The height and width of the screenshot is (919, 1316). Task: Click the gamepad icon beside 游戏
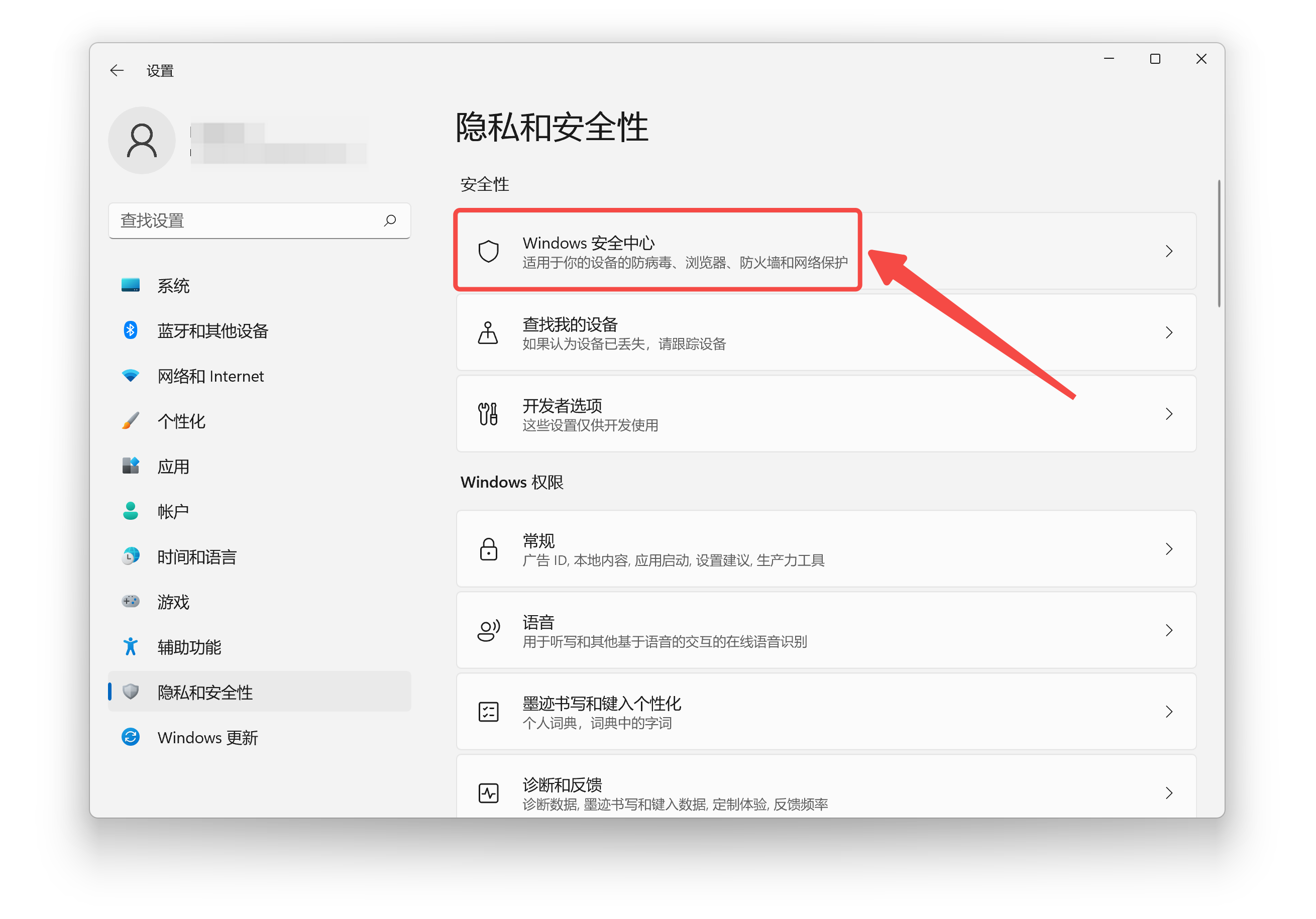[x=131, y=601]
